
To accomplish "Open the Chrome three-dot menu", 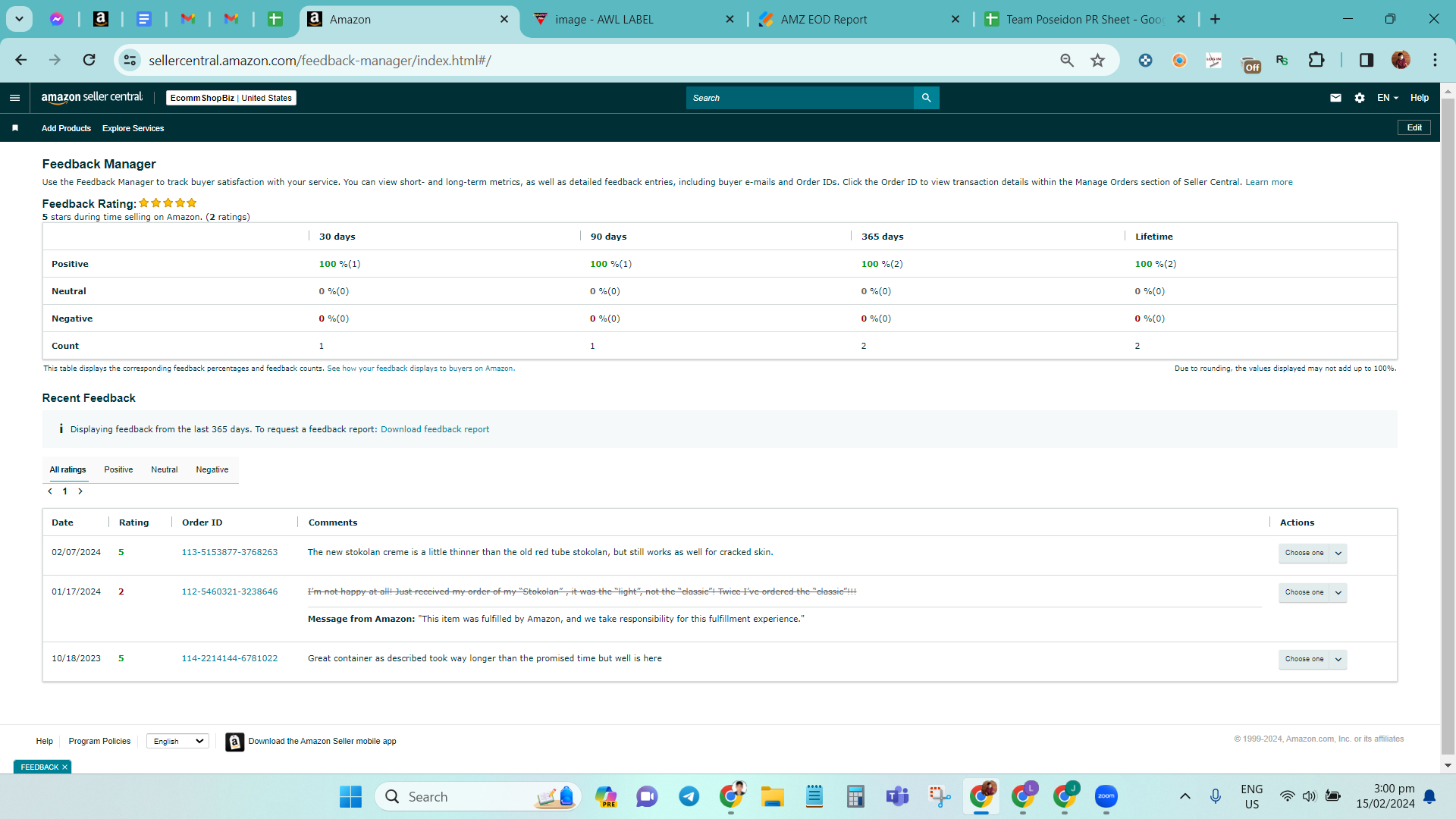I will click(x=1435, y=60).
